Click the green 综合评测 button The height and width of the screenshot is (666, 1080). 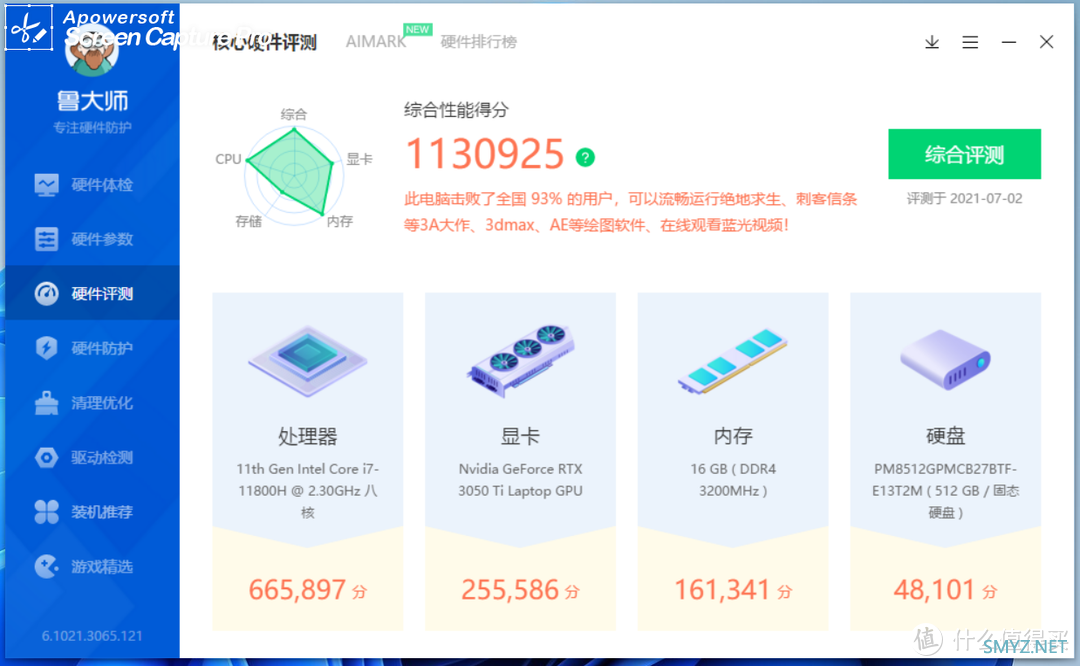(964, 154)
